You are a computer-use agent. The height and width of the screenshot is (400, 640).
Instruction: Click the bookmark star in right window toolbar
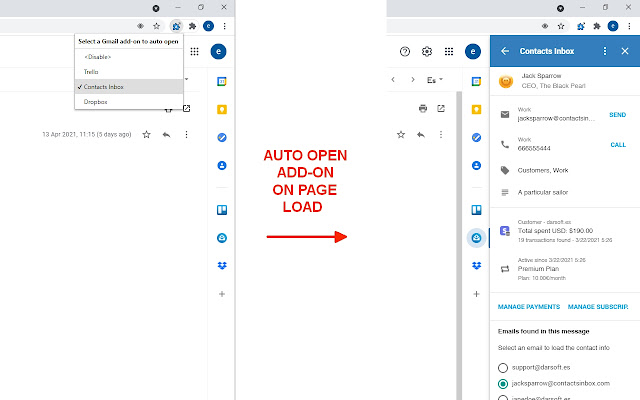[561, 26]
